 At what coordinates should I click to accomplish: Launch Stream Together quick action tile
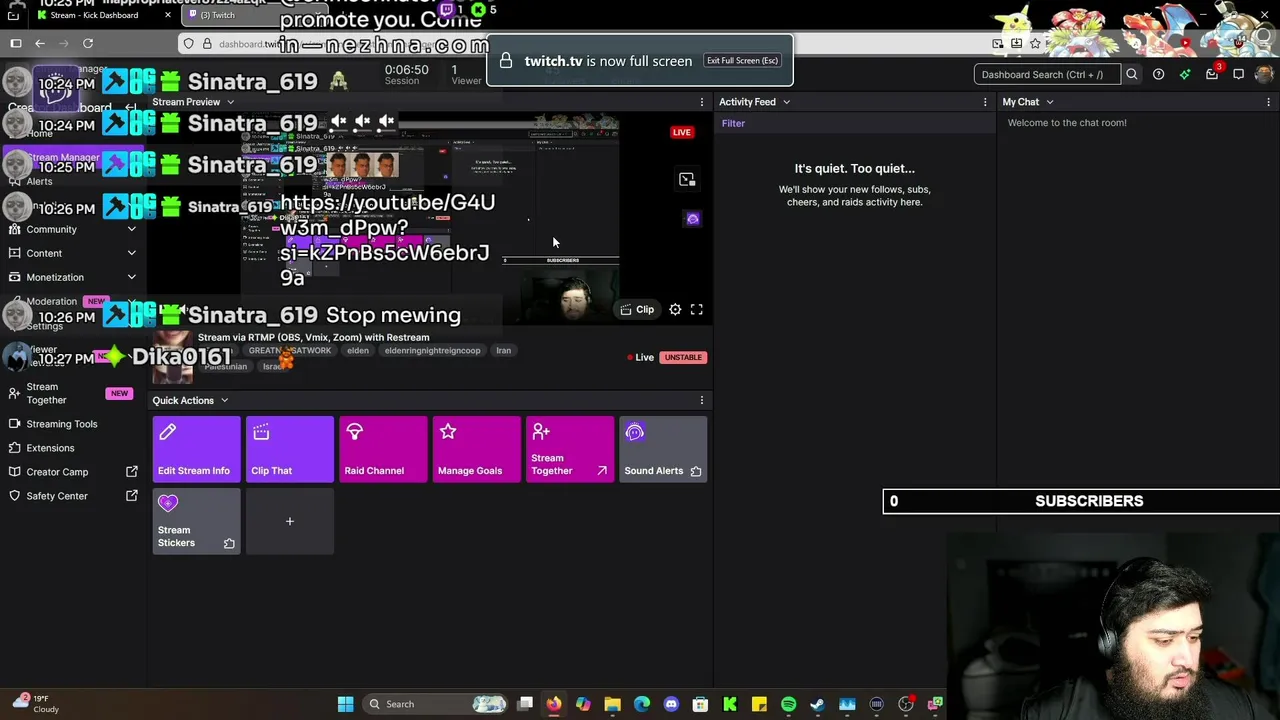click(570, 449)
